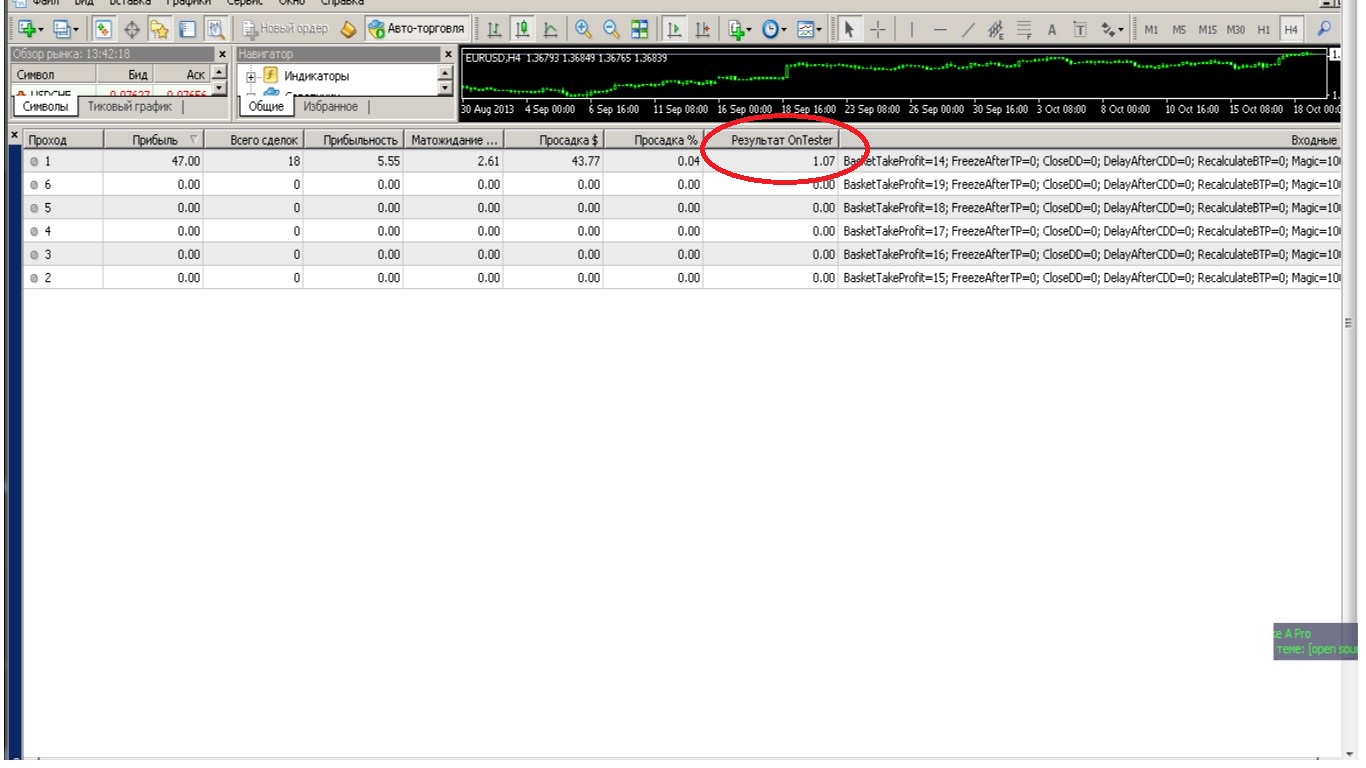Select the arrow cursor tool

click(849, 29)
